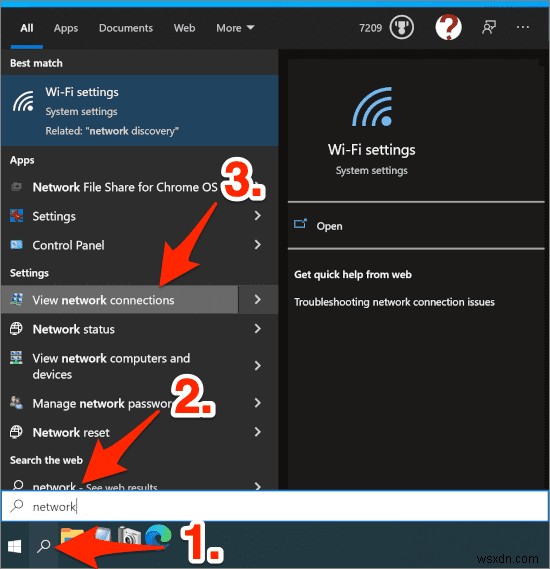Switch to the Web tab
Screen dimensions: 550x569
184,28
